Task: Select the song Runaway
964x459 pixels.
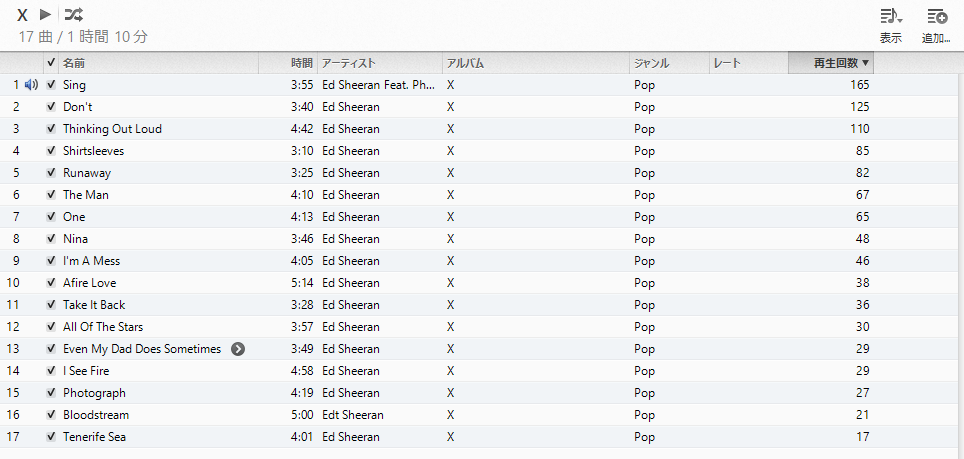Action: [x=87, y=173]
